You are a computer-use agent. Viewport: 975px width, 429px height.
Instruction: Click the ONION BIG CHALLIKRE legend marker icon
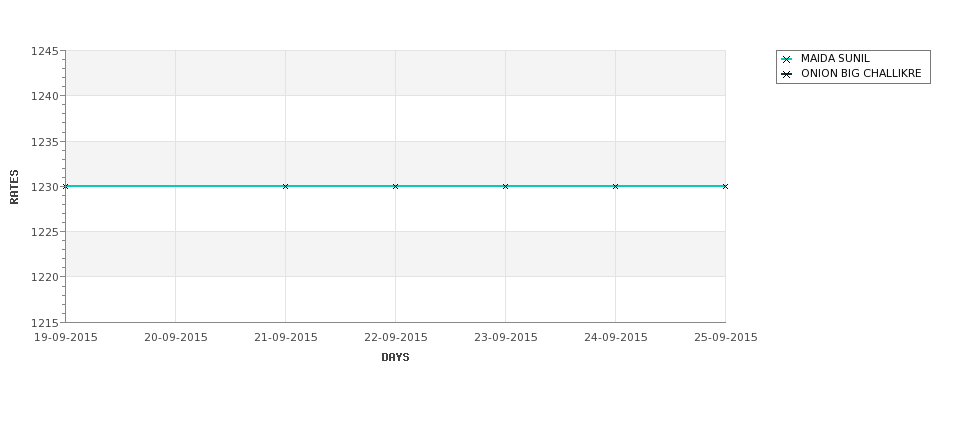pyautogui.click(x=786, y=74)
